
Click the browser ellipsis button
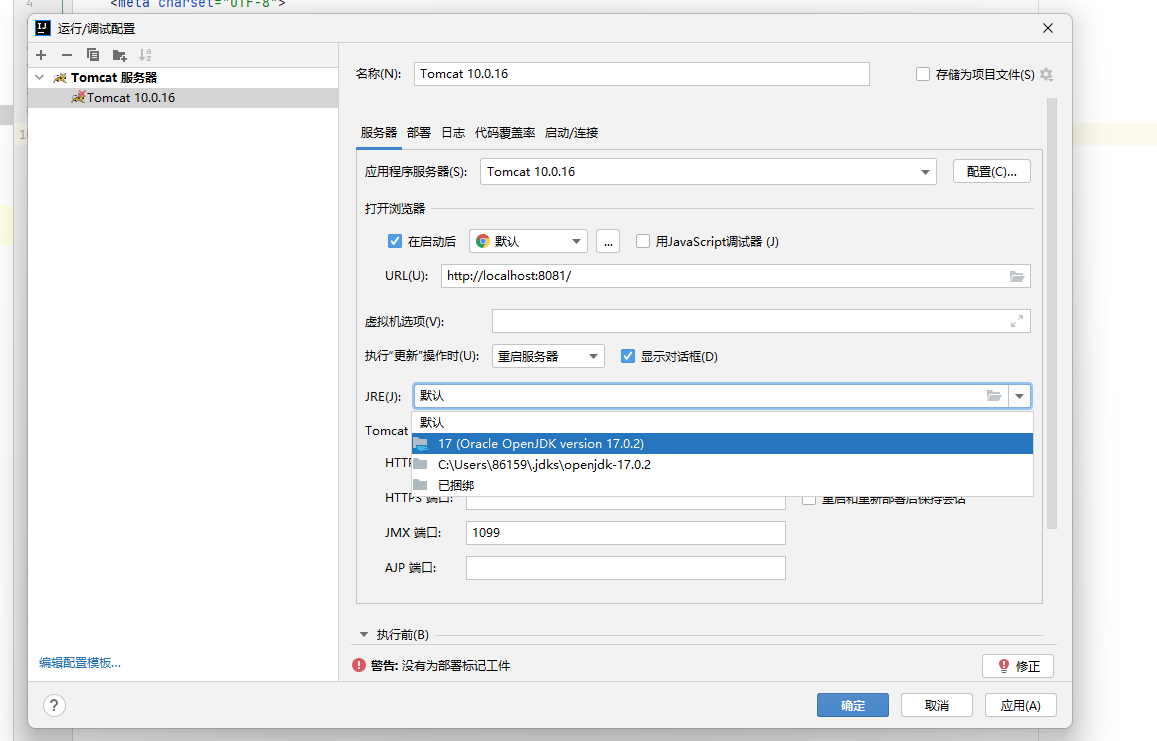click(x=607, y=241)
